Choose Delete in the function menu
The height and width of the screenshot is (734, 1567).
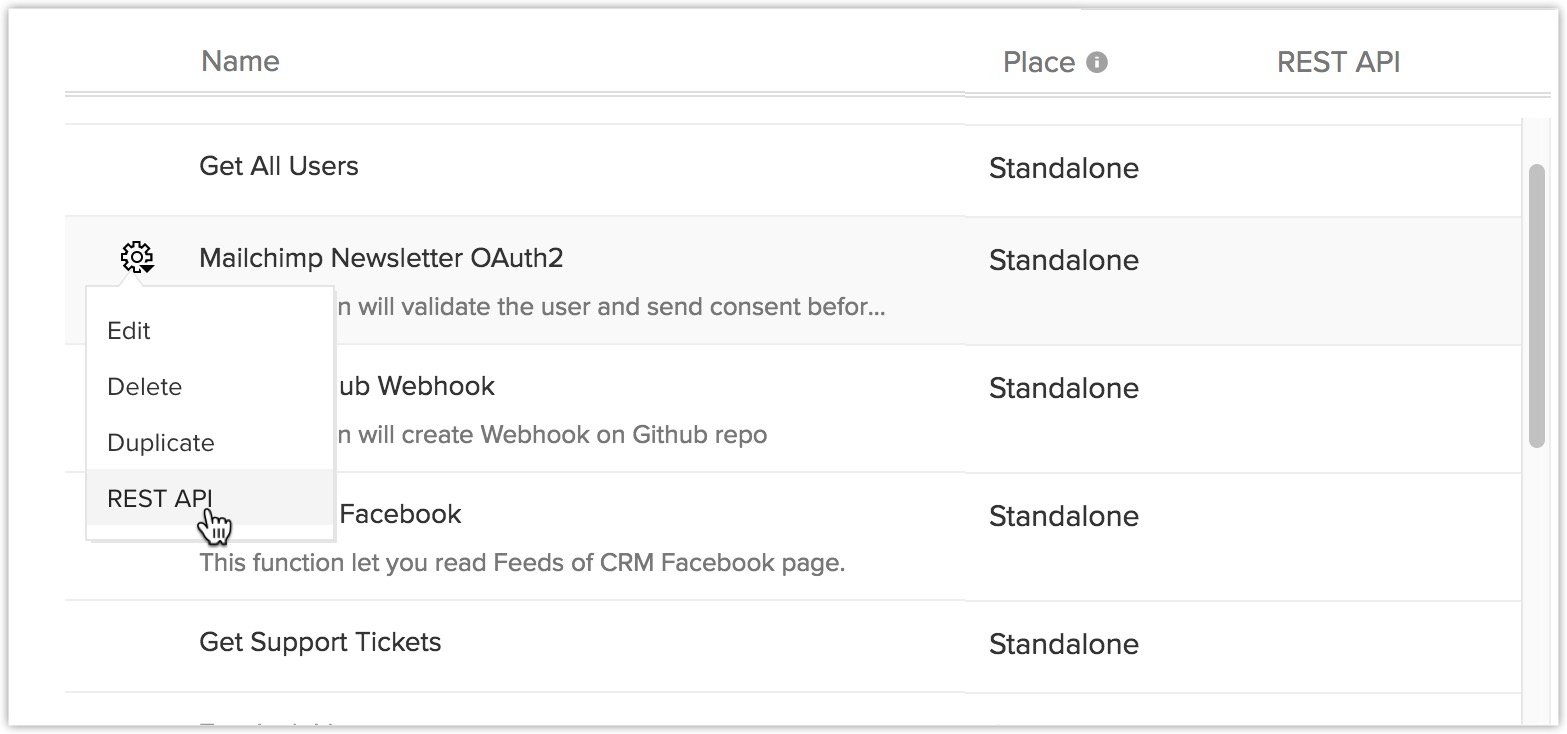tap(145, 387)
